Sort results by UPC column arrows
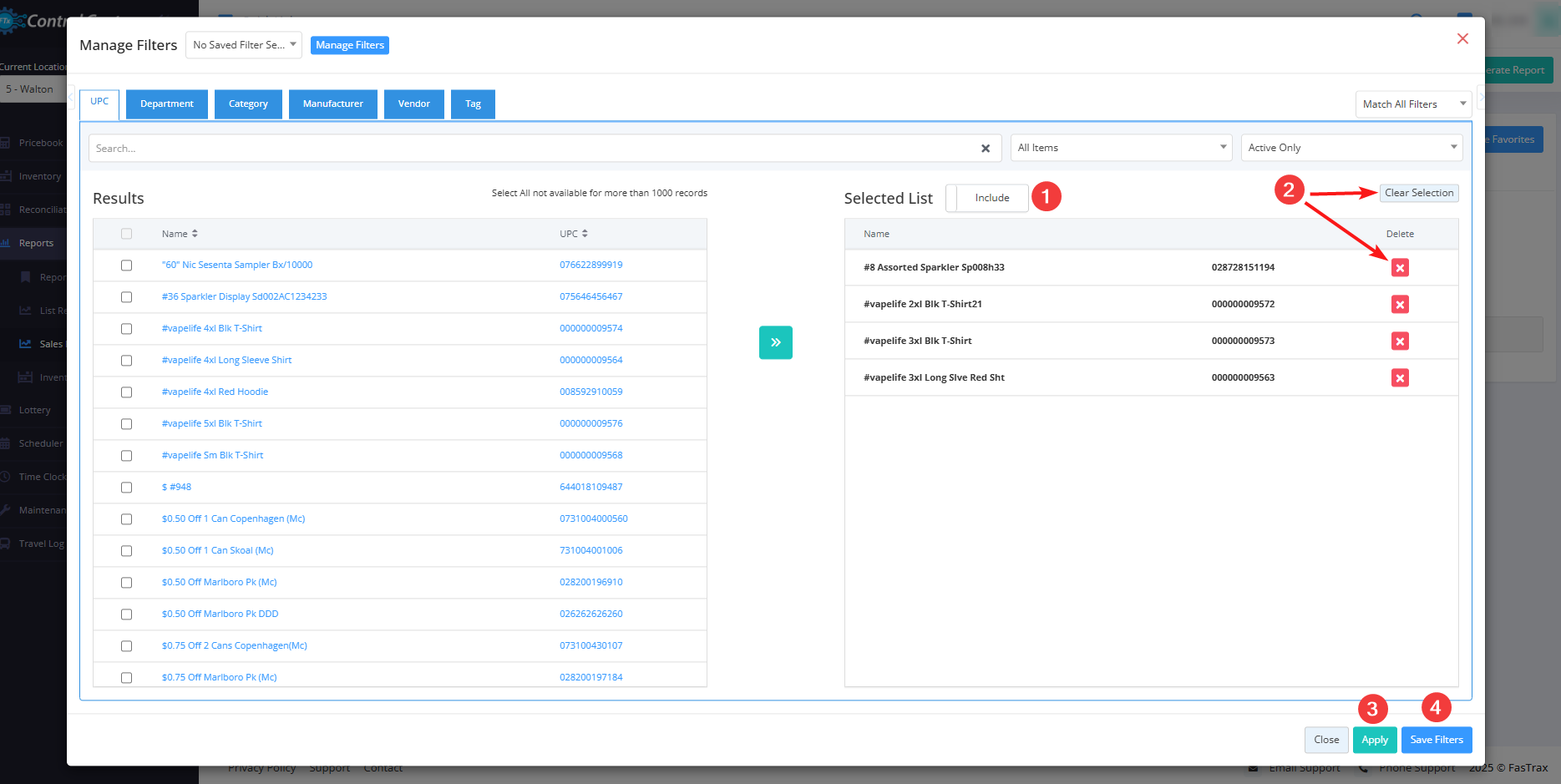 [585, 234]
